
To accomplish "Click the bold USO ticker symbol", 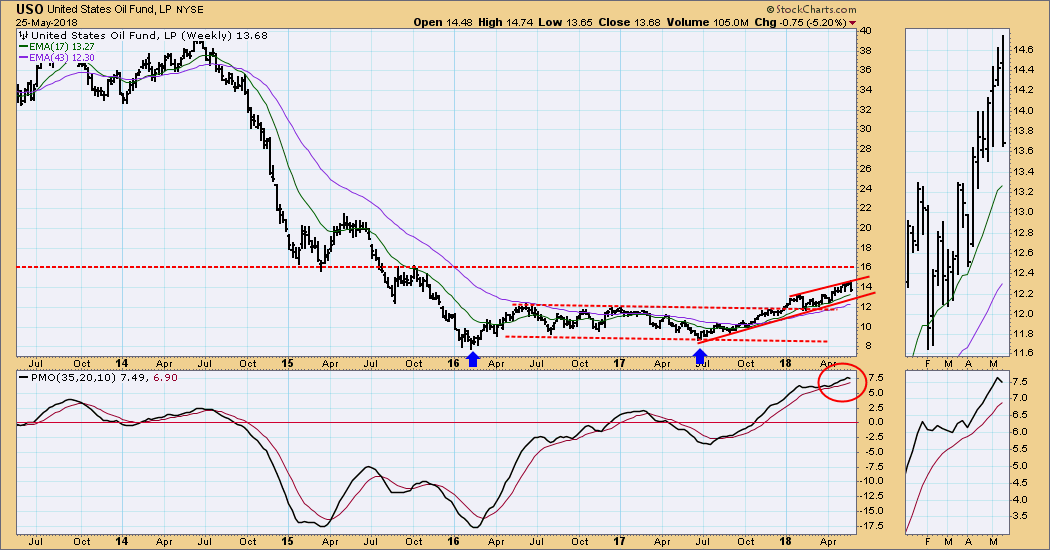I will pyautogui.click(x=30, y=9).
